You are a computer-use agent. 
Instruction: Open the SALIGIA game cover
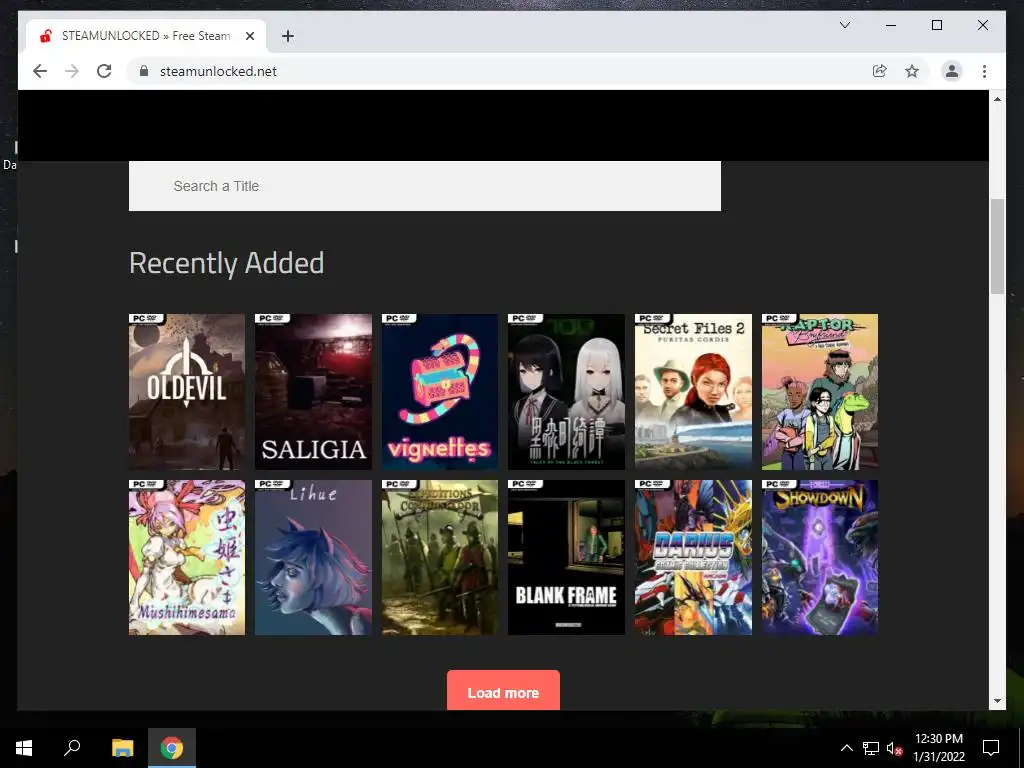(x=313, y=392)
